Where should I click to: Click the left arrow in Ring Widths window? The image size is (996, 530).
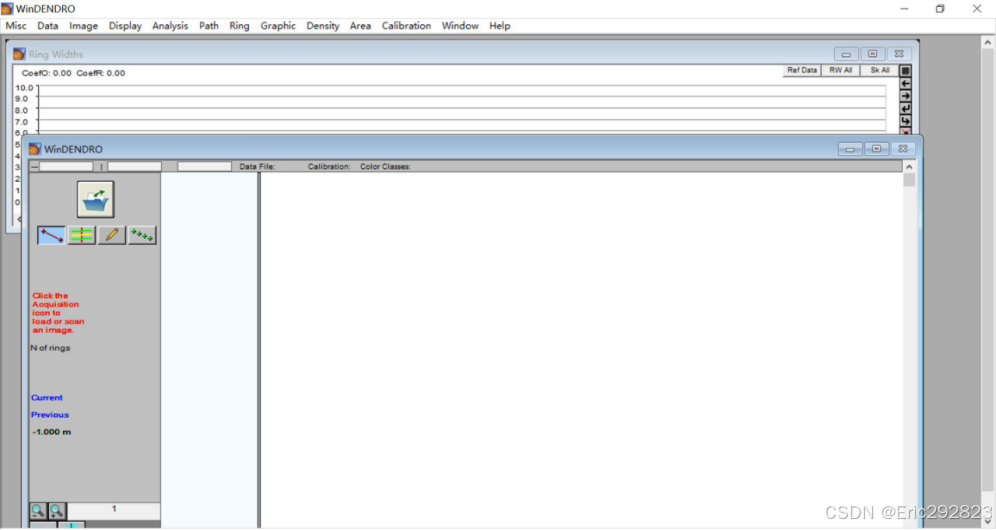coord(905,83)
